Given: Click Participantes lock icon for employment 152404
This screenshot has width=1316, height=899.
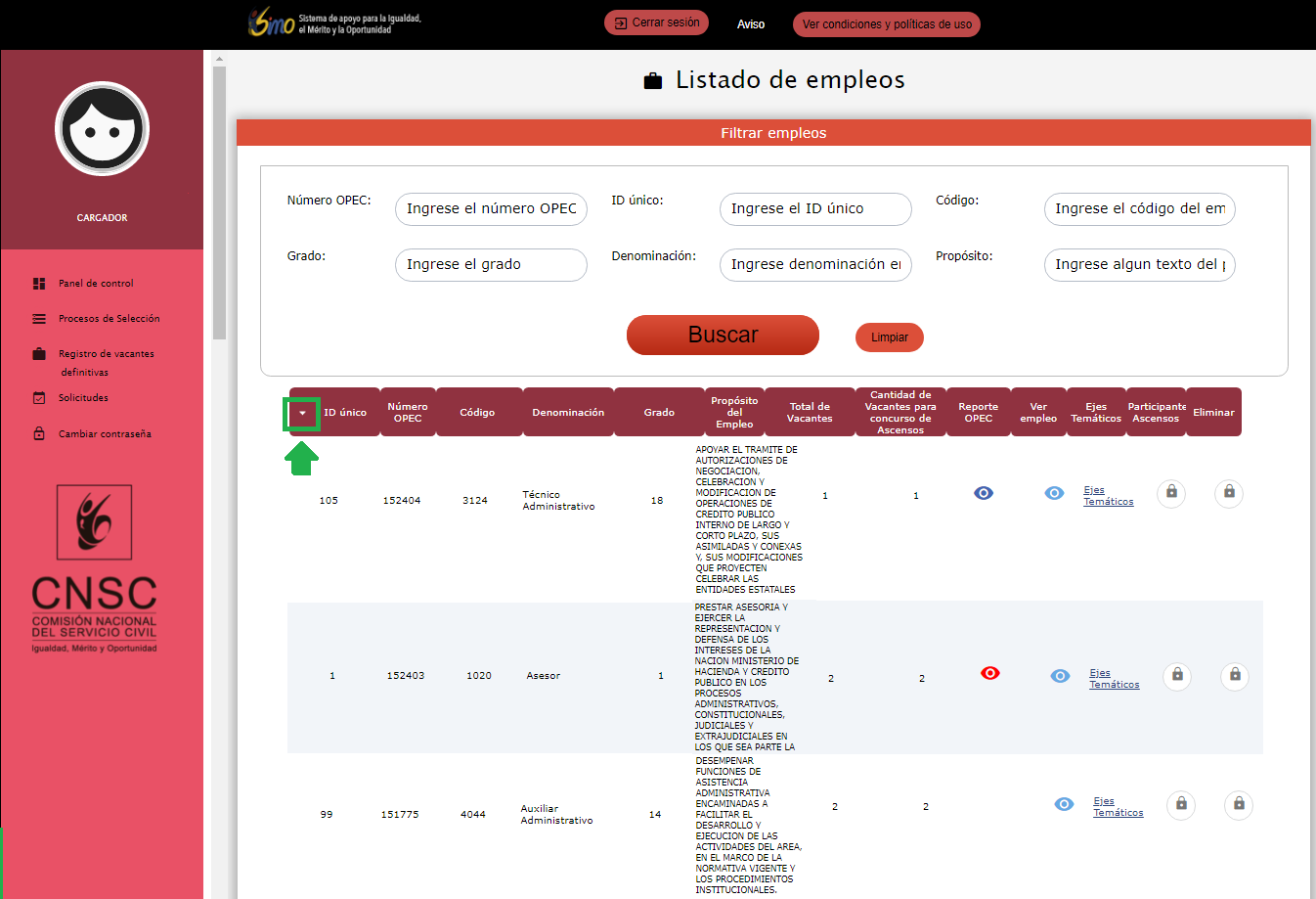Looking at the screenshot, I should pos(1171,493).
